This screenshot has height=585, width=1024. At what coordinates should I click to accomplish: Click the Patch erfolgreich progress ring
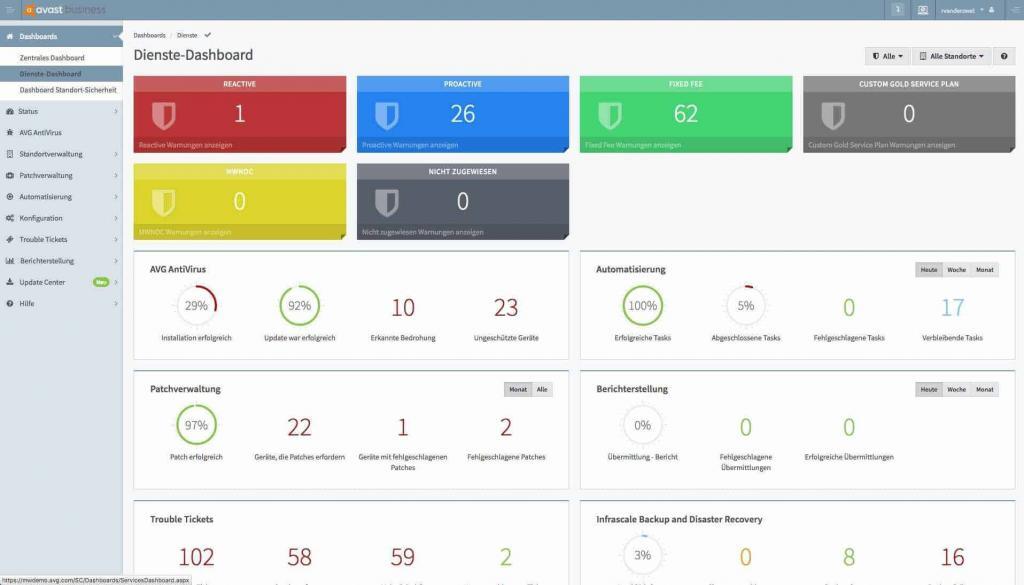(x=196, y=424)
